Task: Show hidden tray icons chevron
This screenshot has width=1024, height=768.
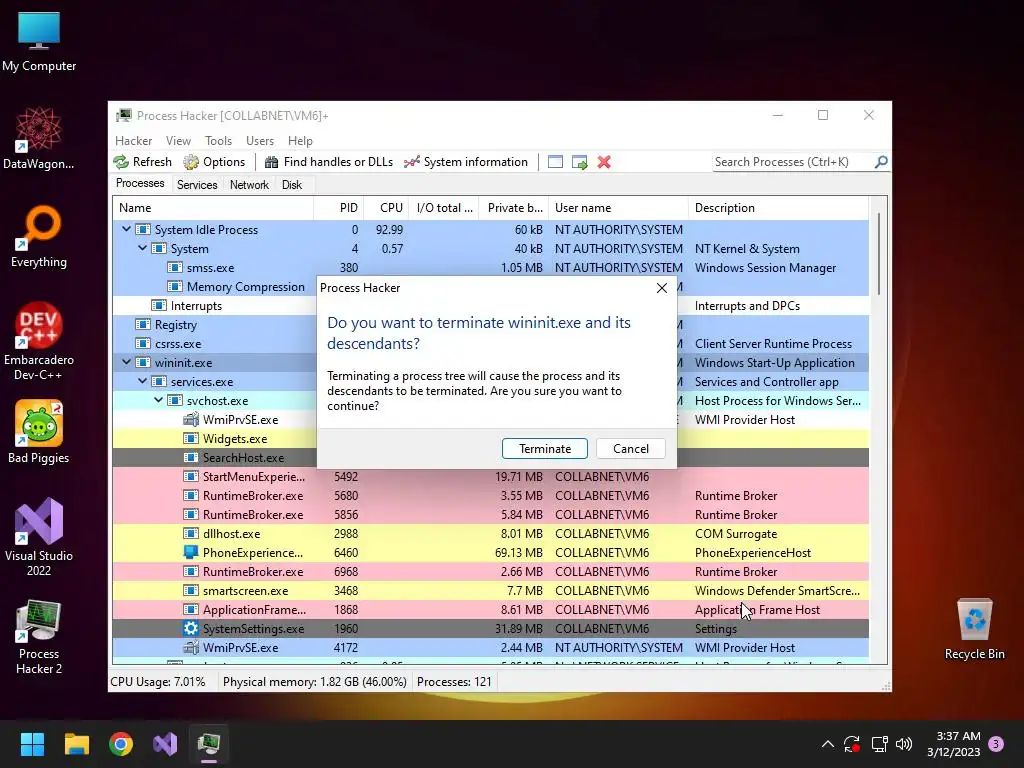Action: [827, 744]
